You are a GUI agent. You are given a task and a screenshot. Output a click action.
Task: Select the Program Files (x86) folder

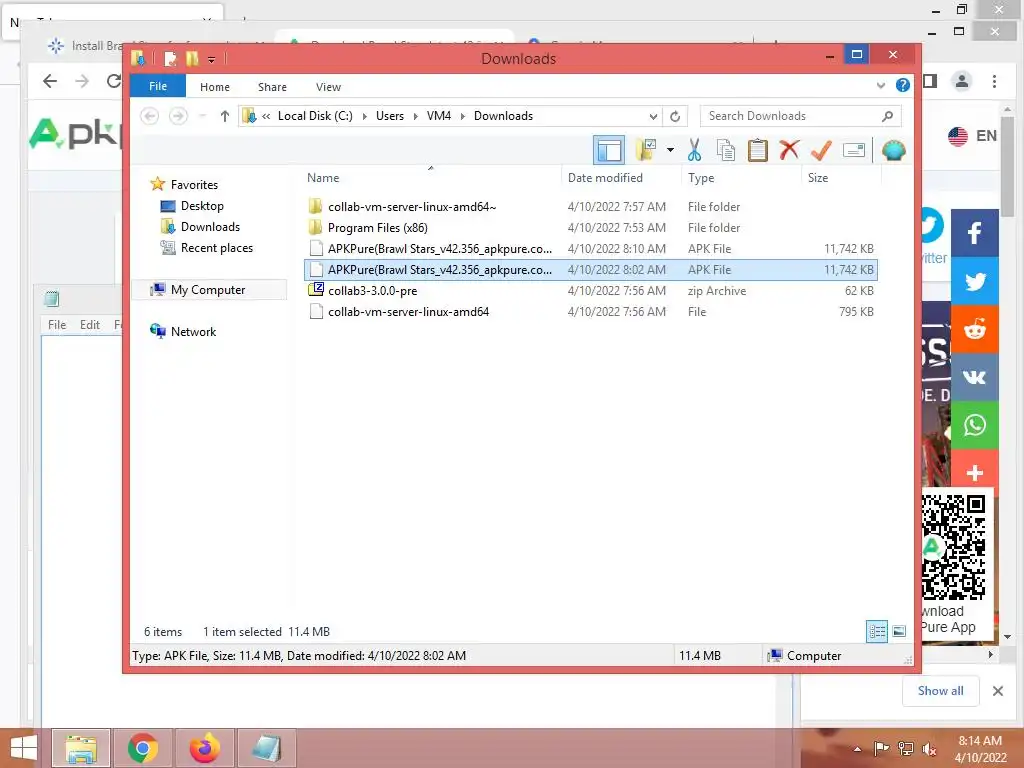pyautogui.click(x=590, y=228)
